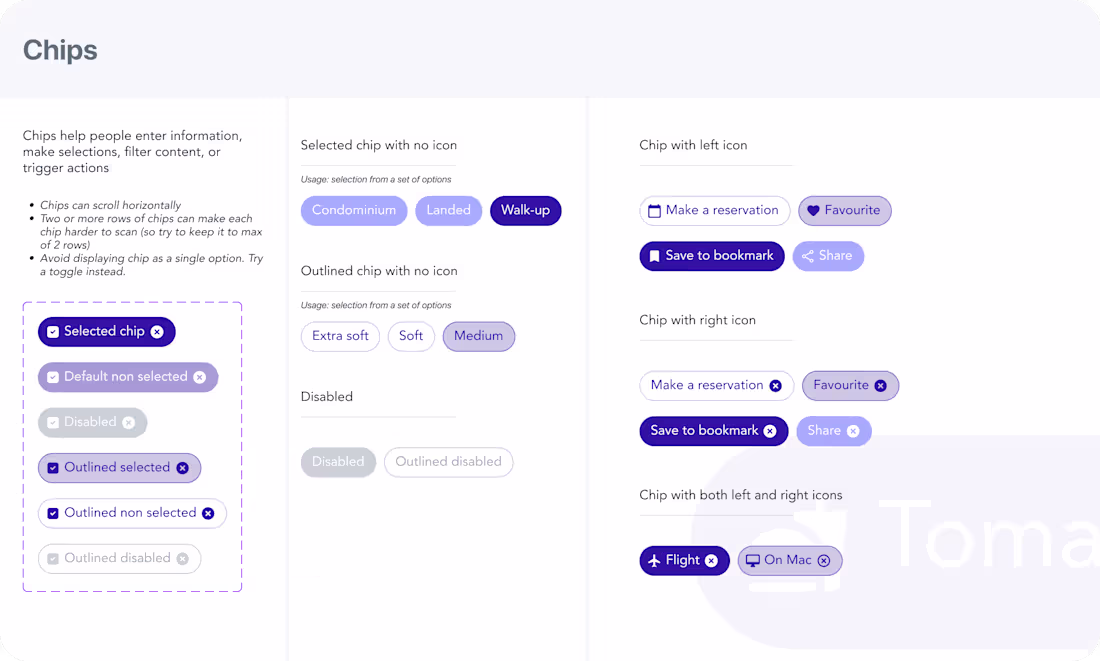
Task: Click the monitor icon on the On Mac chip
Action: tap(752, 560)
